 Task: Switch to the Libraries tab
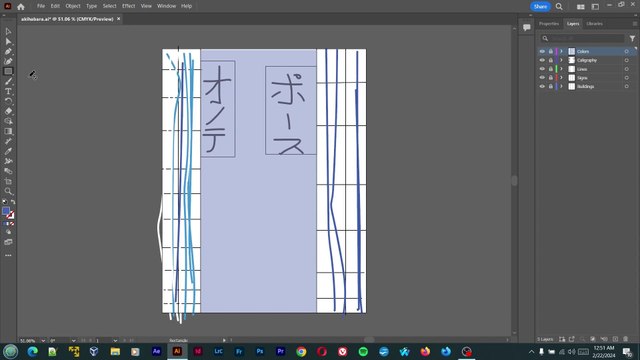(594, 24)
